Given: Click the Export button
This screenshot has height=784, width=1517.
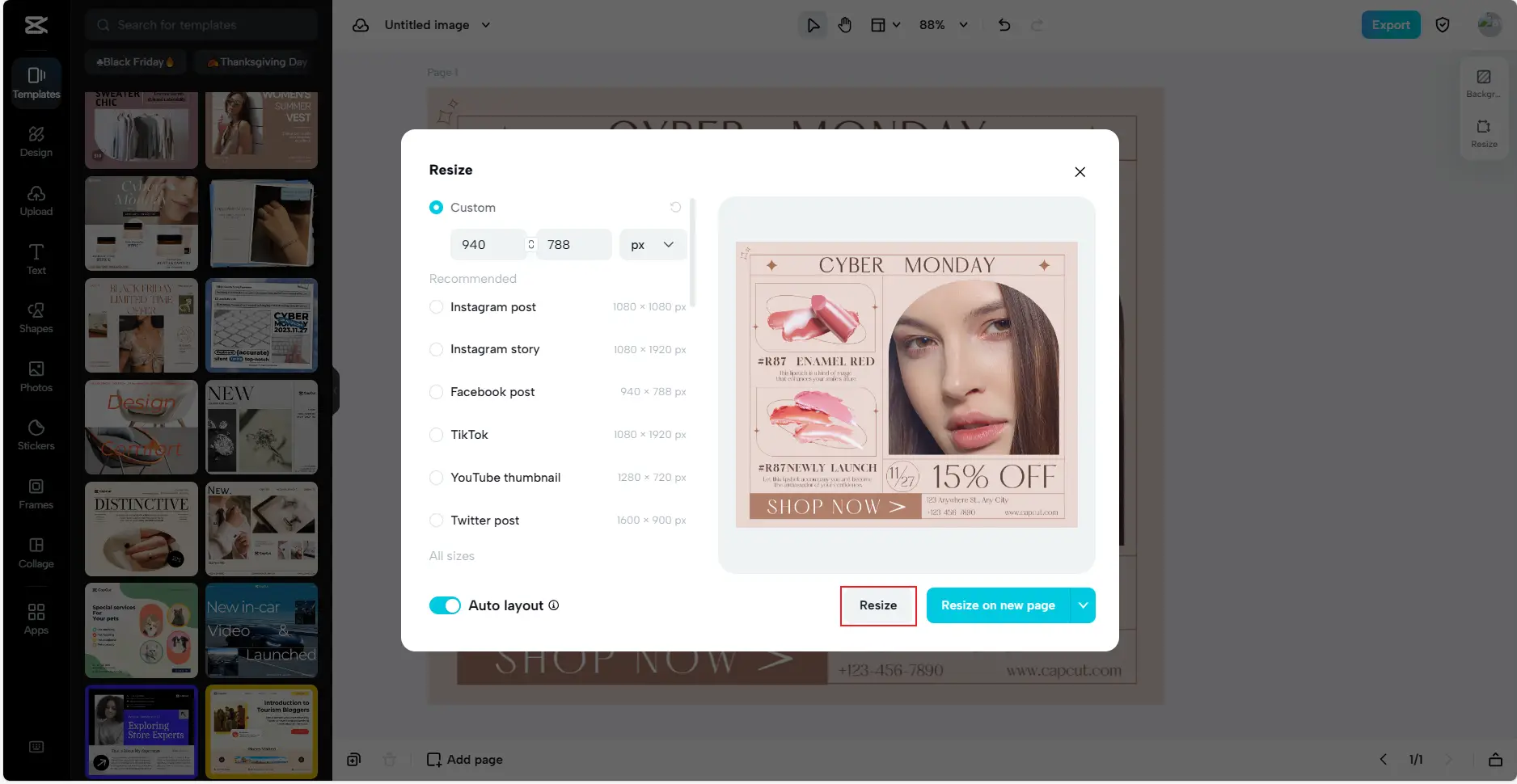Looking at the screenshot, I should tap(1390, 25).
